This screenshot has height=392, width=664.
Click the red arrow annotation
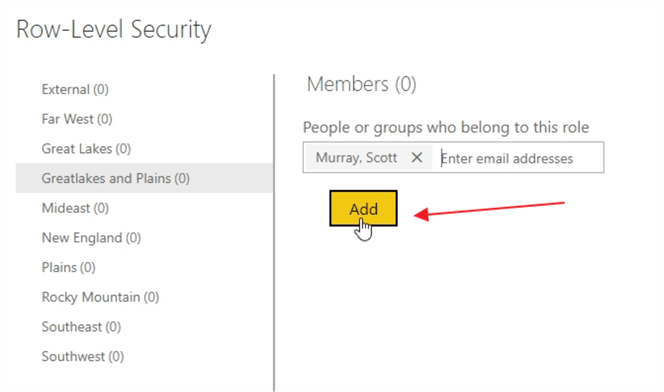pos(489,210)
